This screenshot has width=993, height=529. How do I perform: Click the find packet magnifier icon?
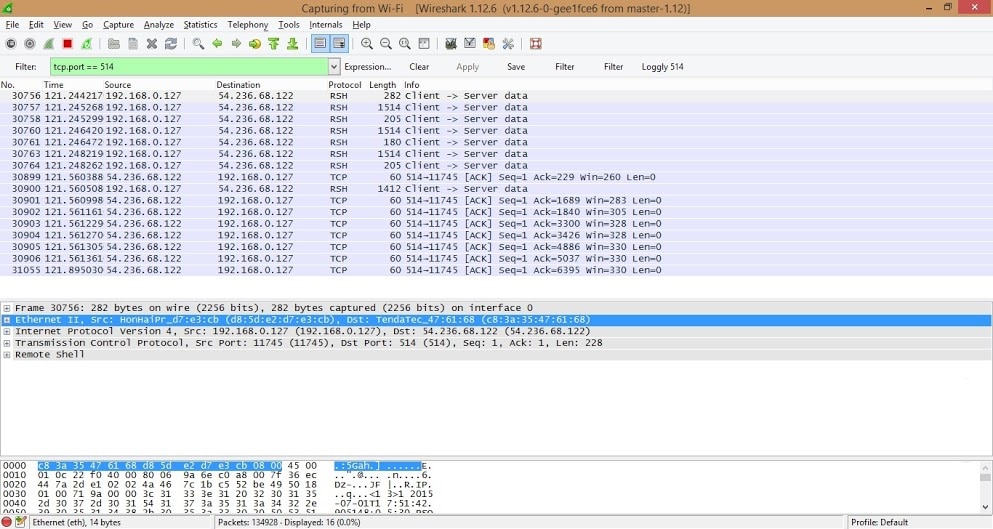(x=198, y=44)
